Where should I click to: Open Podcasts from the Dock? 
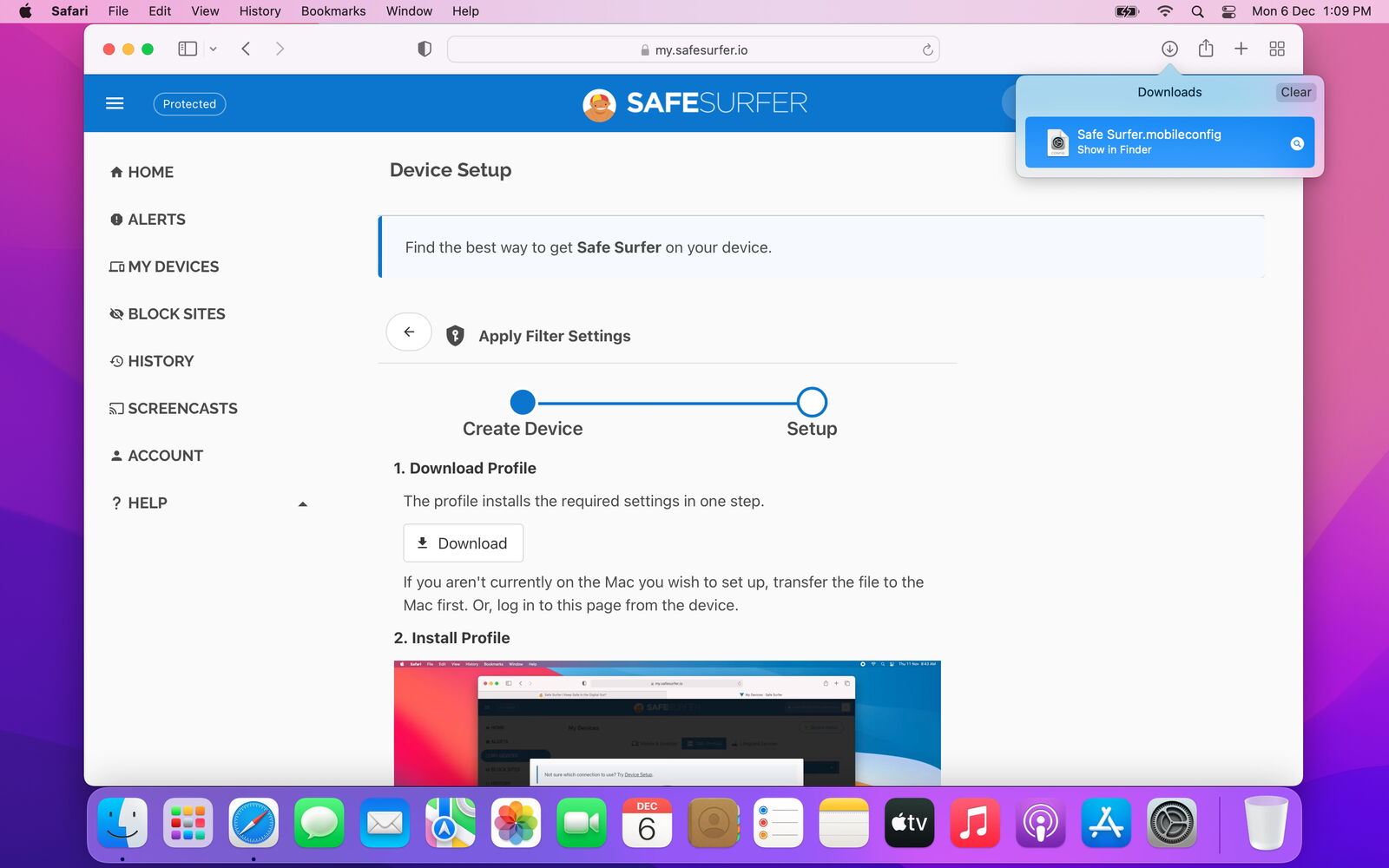1040,822
